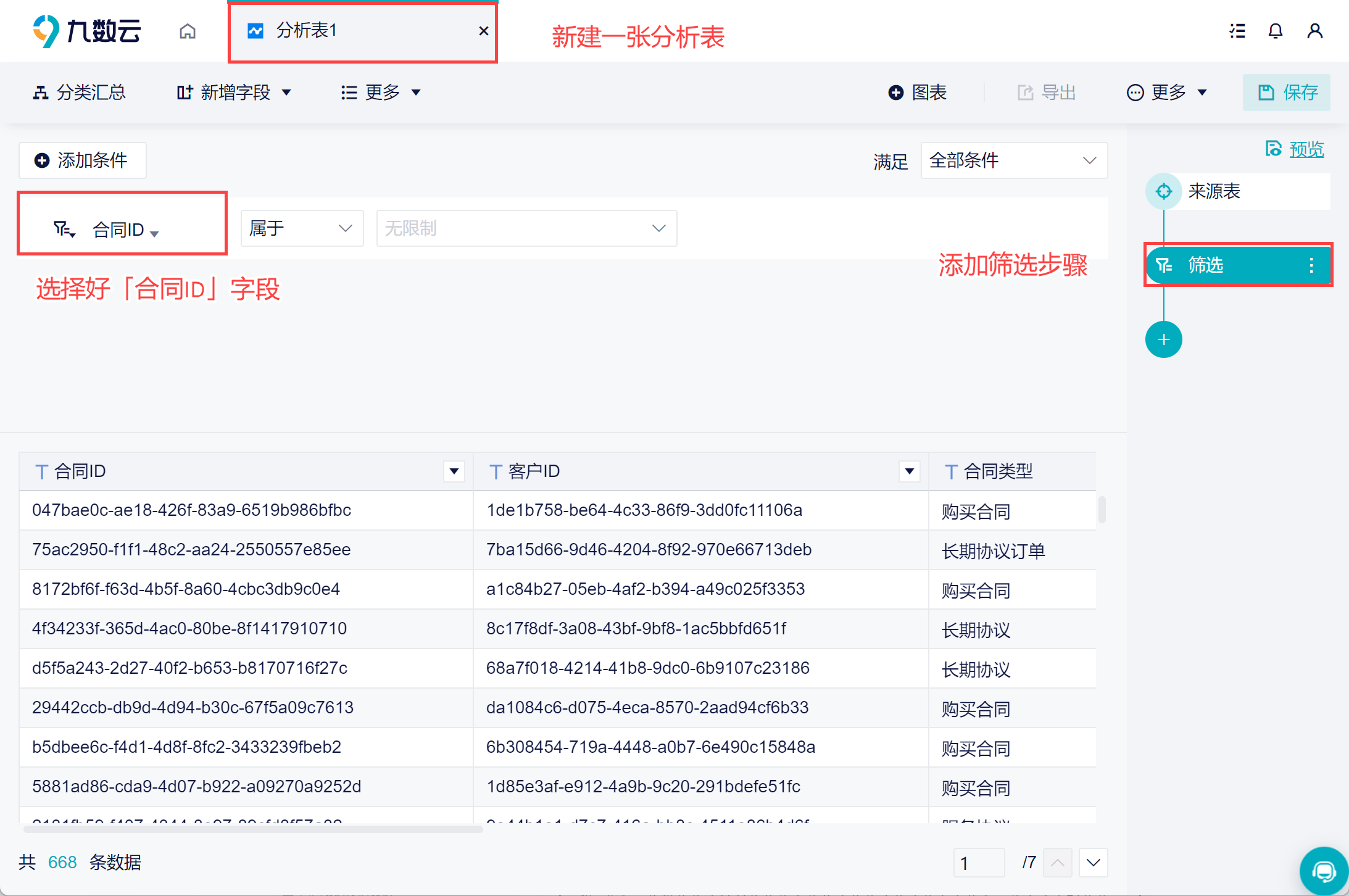
Task: Open the 无限制 value dropdown
Action: coord(526,228)
